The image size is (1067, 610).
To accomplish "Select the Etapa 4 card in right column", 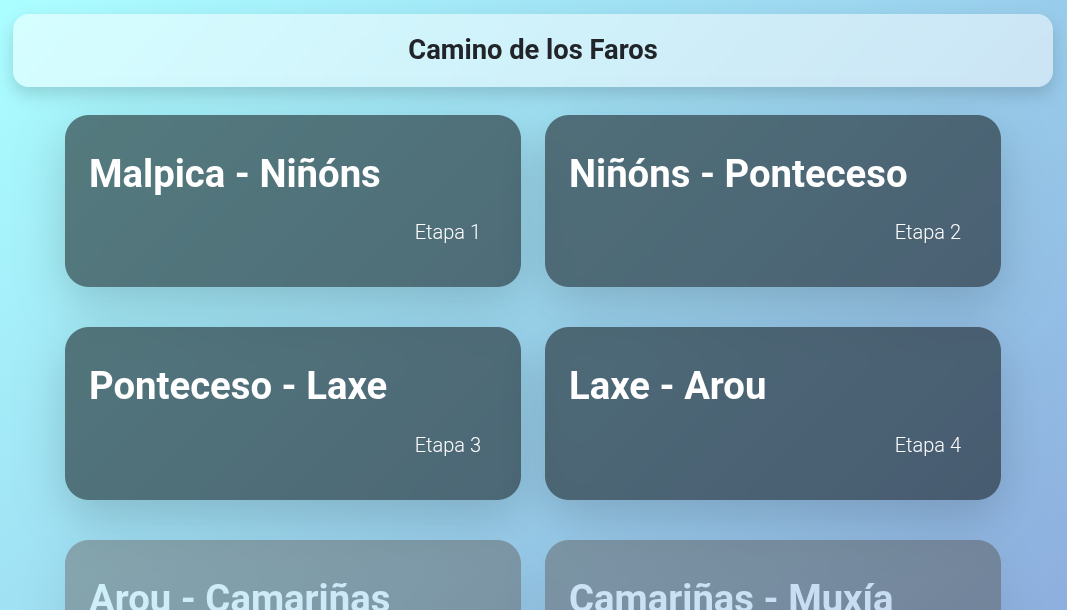I will coord(772,413).
